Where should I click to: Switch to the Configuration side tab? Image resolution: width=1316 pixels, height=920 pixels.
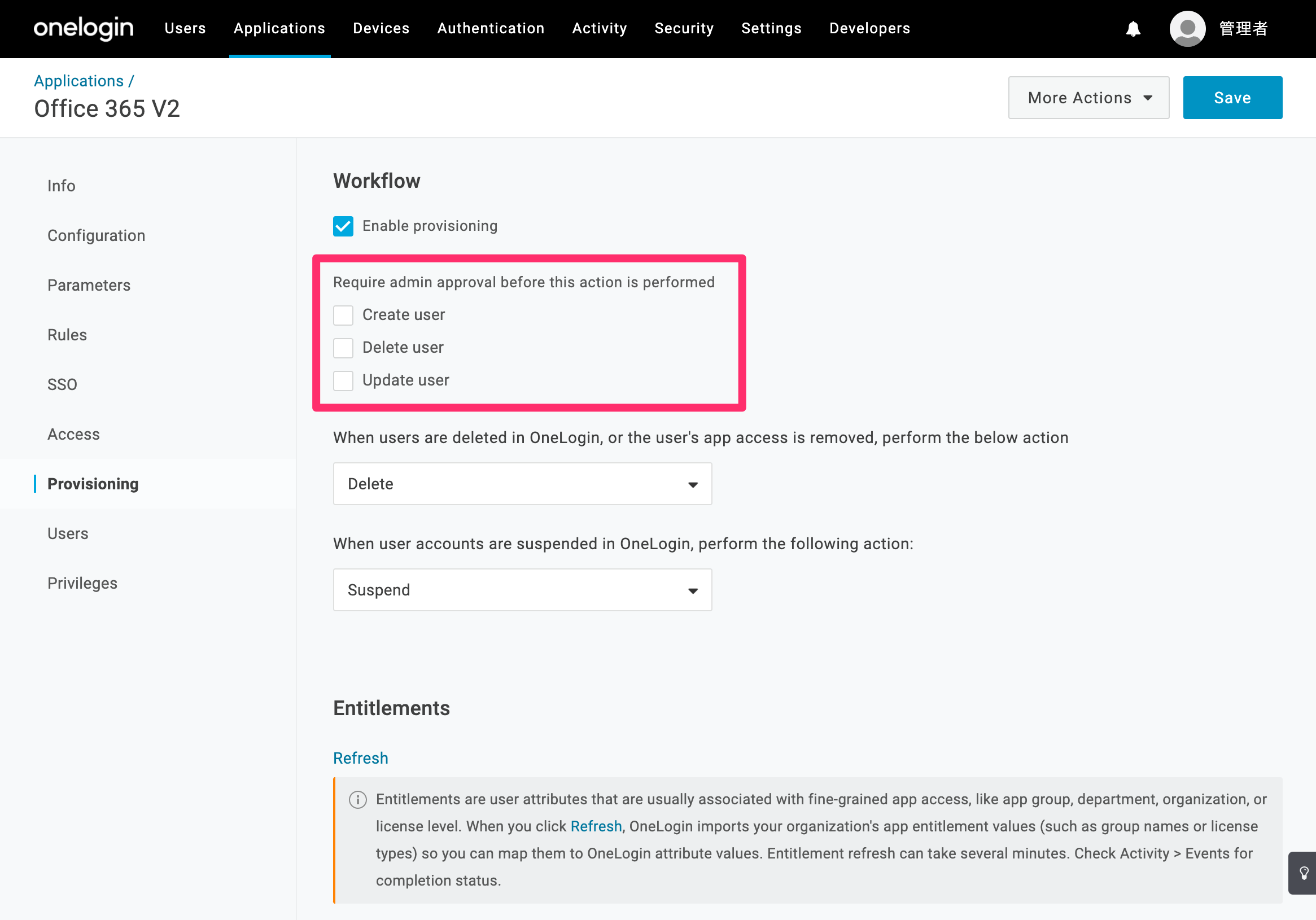97,236
